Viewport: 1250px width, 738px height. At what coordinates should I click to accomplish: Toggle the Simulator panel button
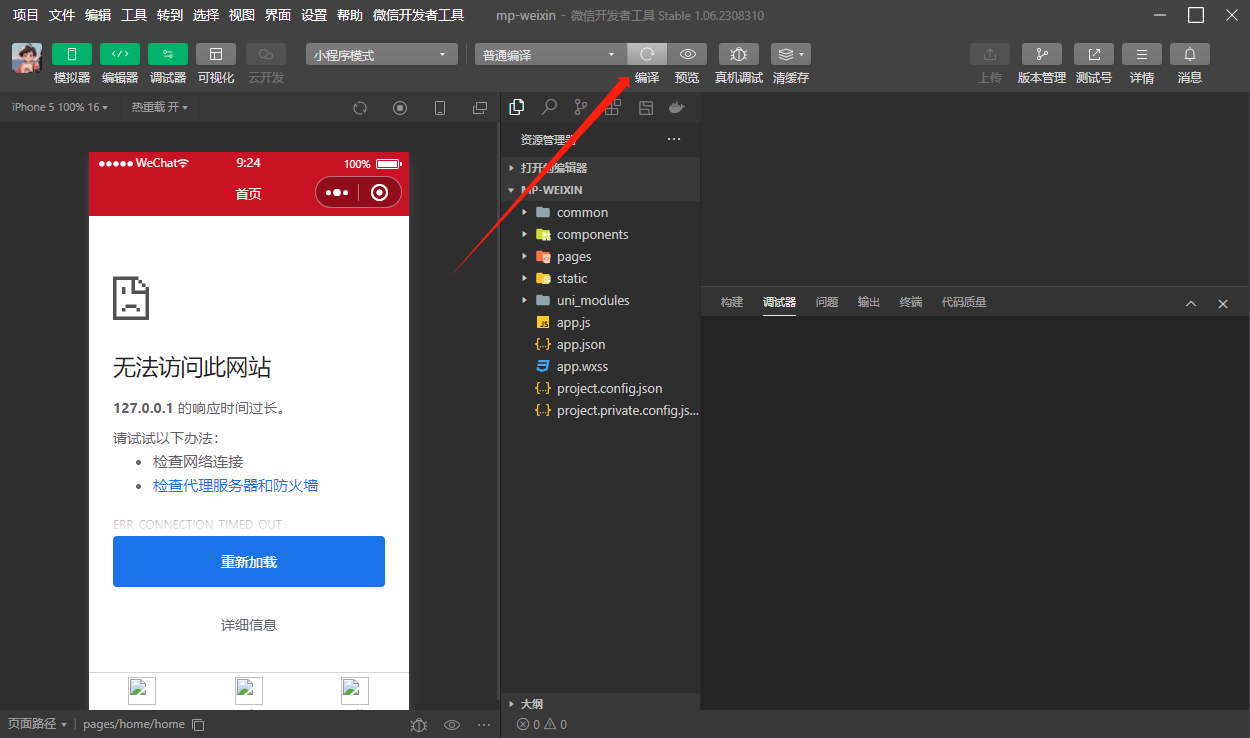coord(72,54)
